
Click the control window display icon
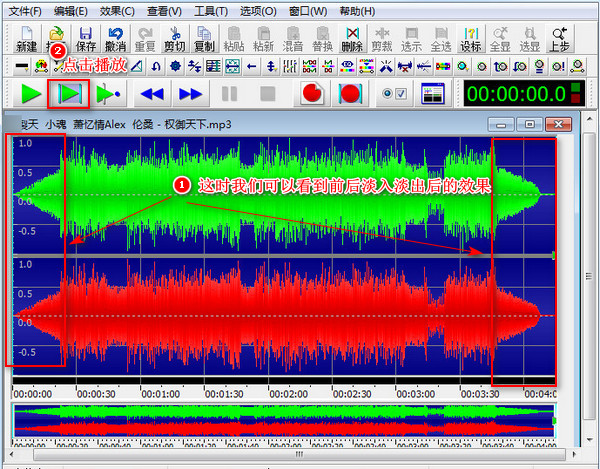coord(432,94)
